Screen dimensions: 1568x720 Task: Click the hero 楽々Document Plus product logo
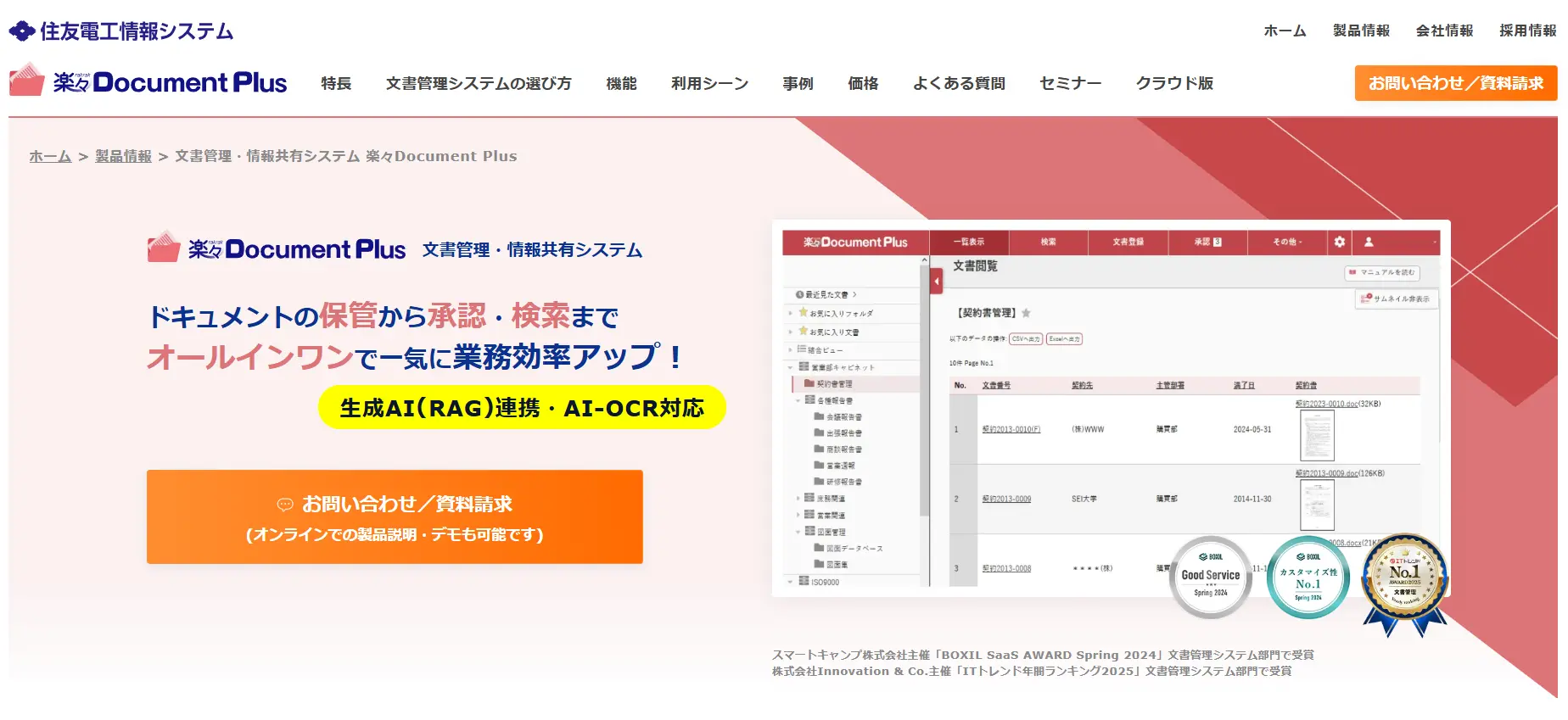pos(277,248)
